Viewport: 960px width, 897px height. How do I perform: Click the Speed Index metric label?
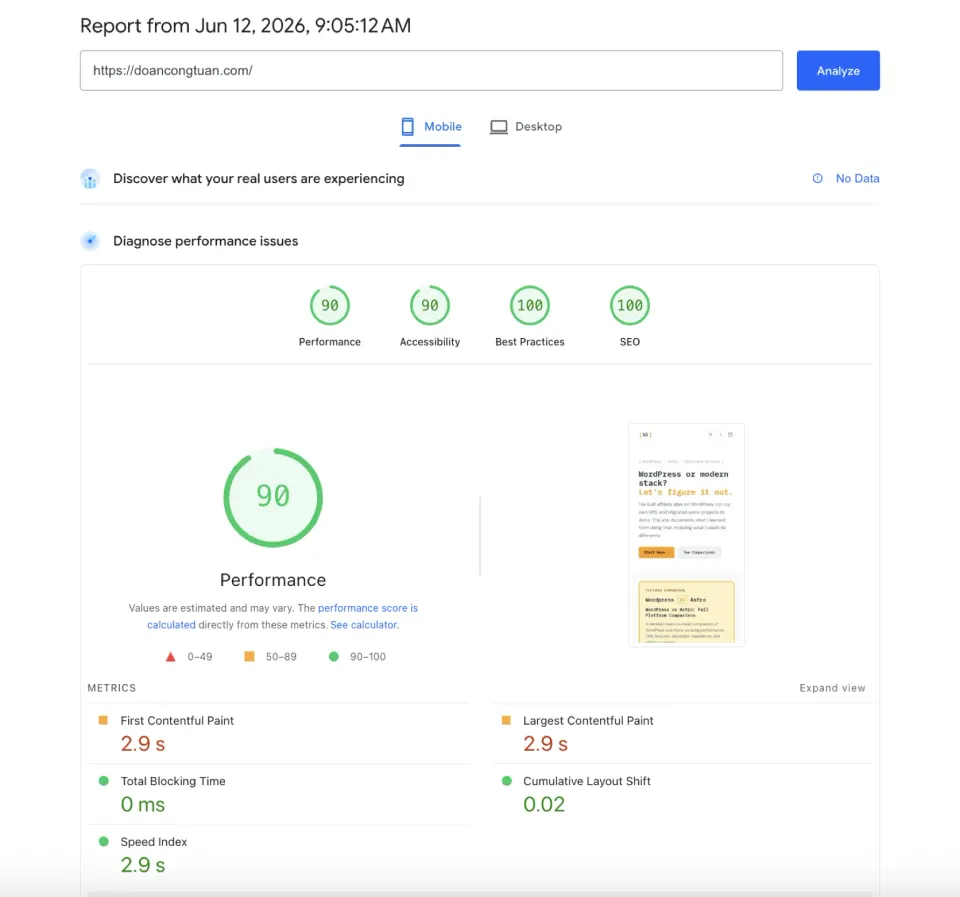(x=154, y=842)
